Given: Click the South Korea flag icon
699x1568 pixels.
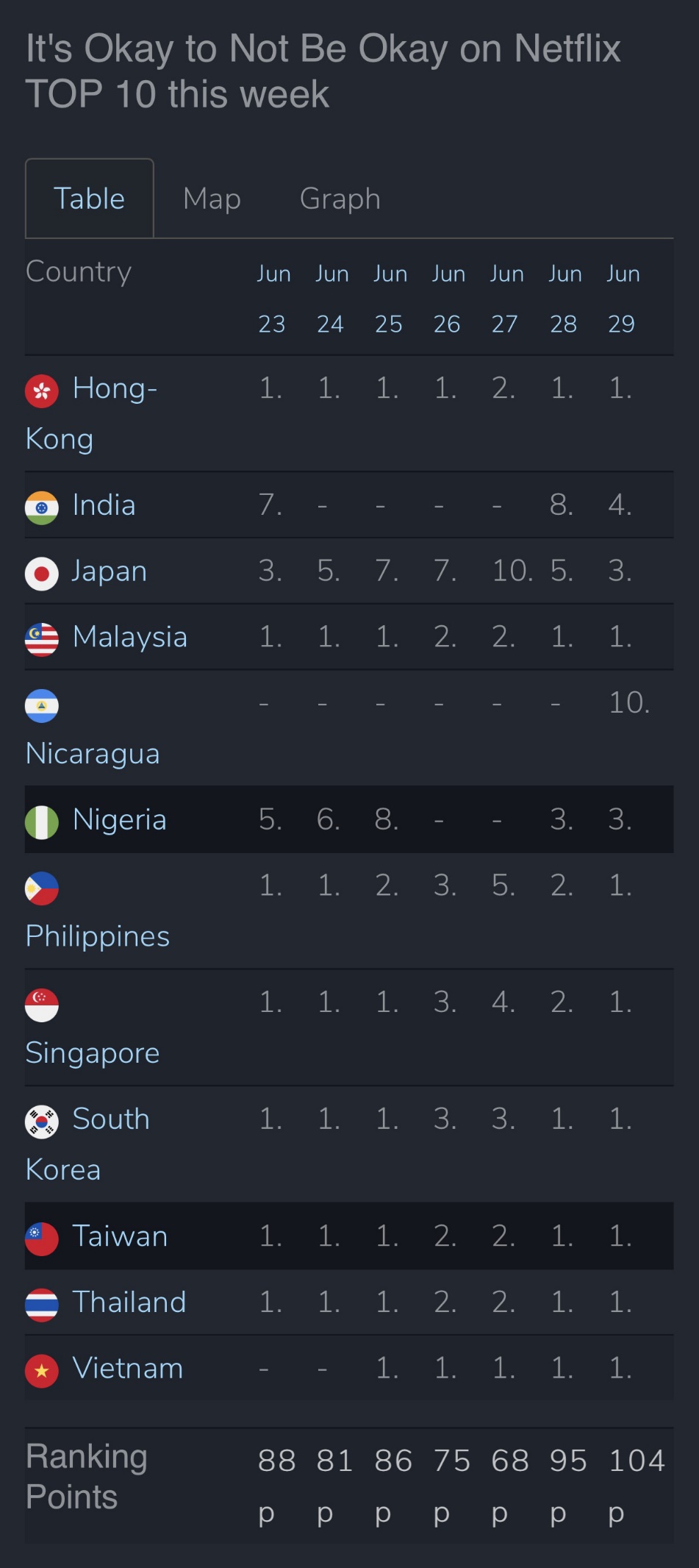Looking at the screenshot, I should click(42, 1122).
